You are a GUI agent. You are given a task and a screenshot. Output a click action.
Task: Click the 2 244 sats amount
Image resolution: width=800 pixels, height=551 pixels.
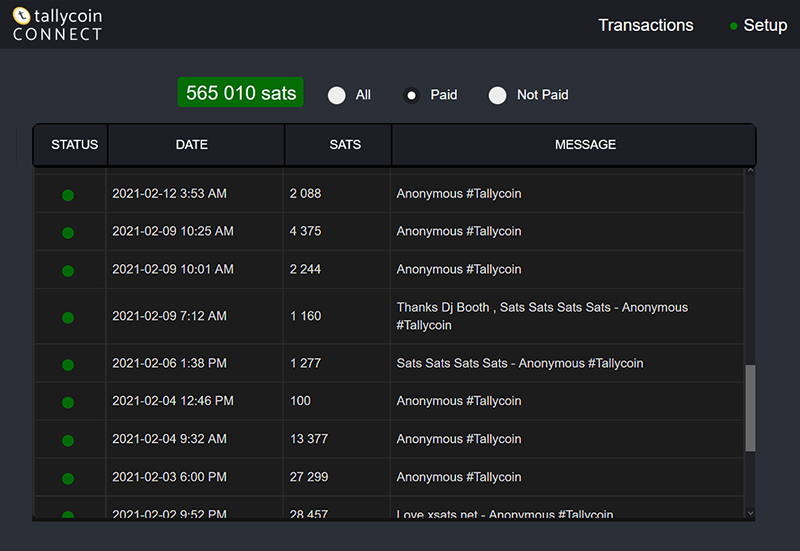pos(305,269)
